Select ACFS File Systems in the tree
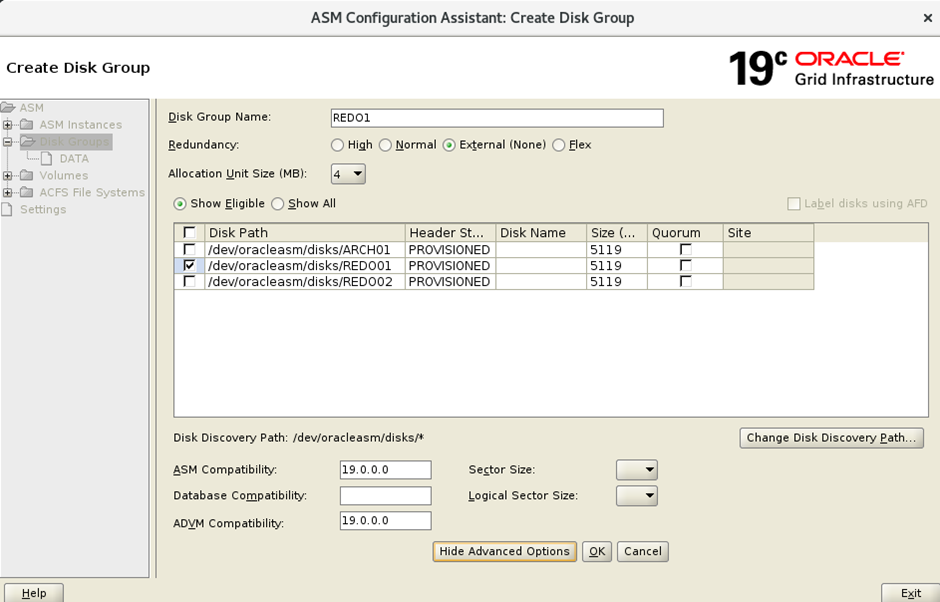Image resolution: width=940 pixels, height=602 pixels. click(x=92, y=192)
